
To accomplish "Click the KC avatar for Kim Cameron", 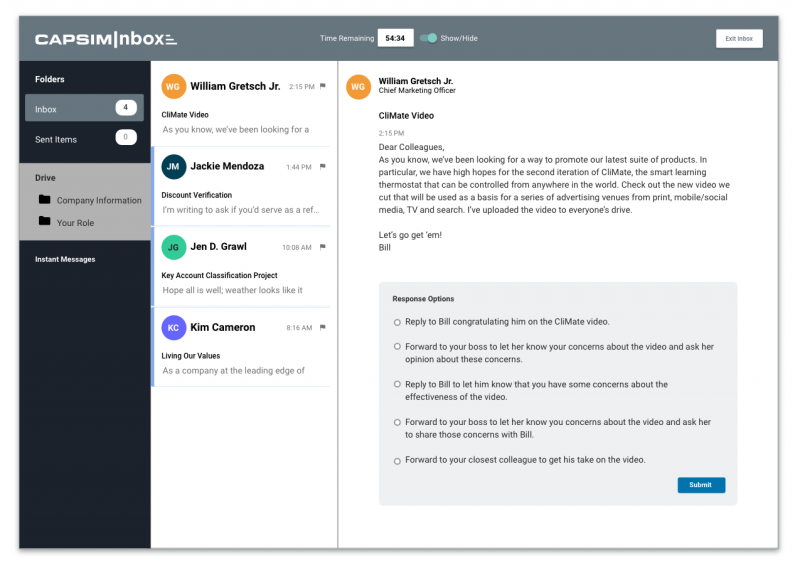I will [x=173, y=328].
